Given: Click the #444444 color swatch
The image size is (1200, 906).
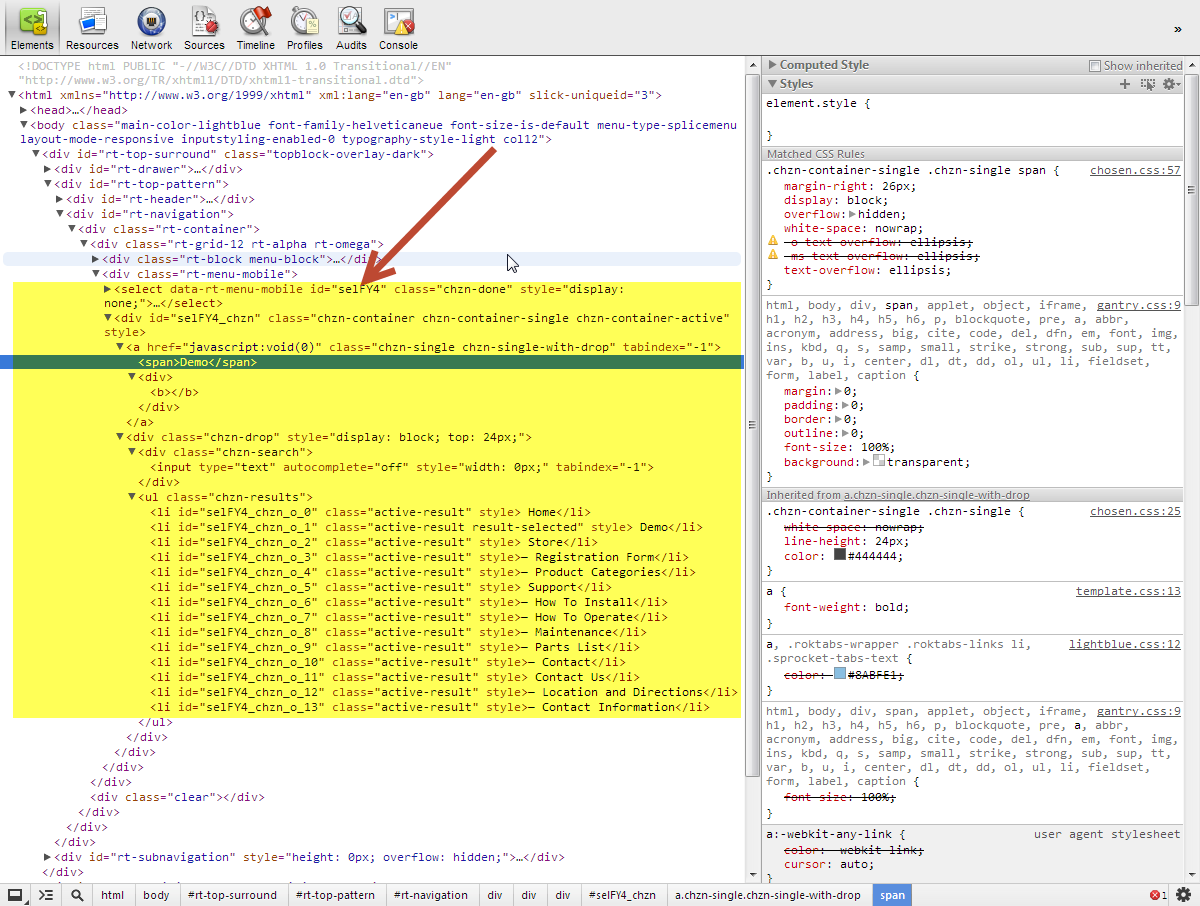Looking at the screenshot, I should (840, 555).
